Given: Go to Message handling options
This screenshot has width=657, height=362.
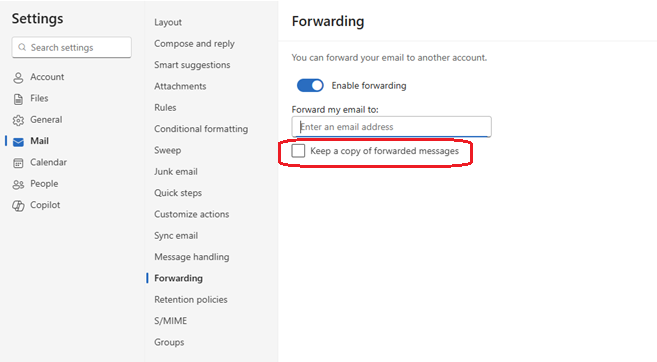Looking at the screenshot, I should tap(191, 257).
